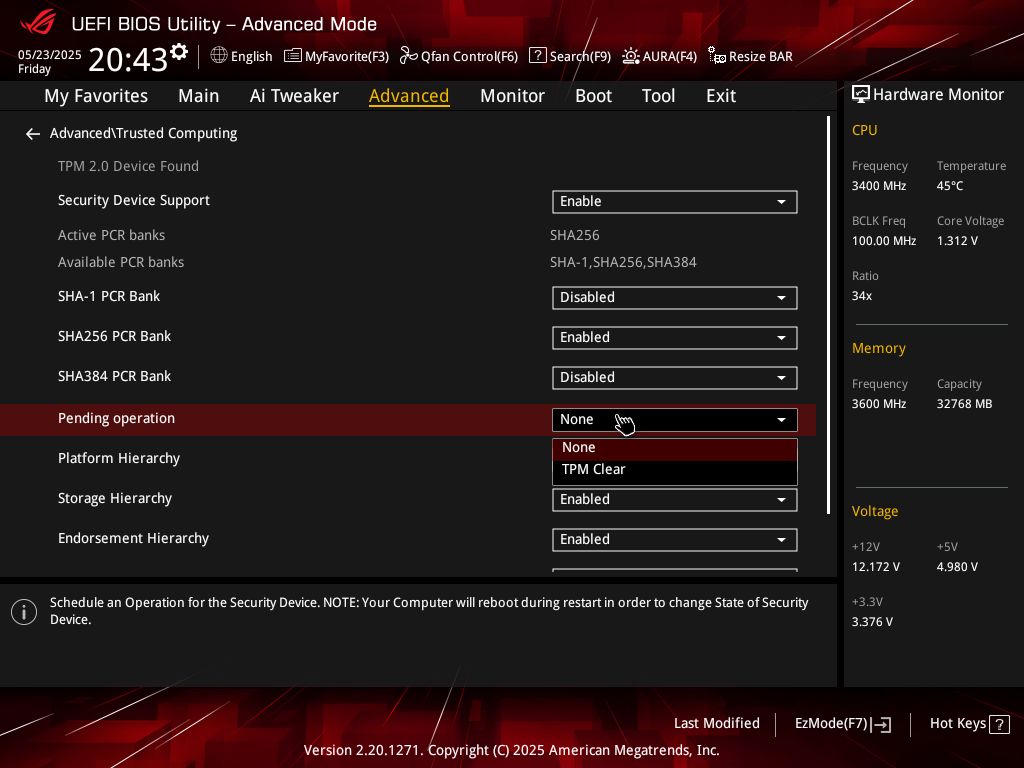Click the back arrow beside Advanced\Trusted Computing
The image size is (1024, 768).
[33, 134]
